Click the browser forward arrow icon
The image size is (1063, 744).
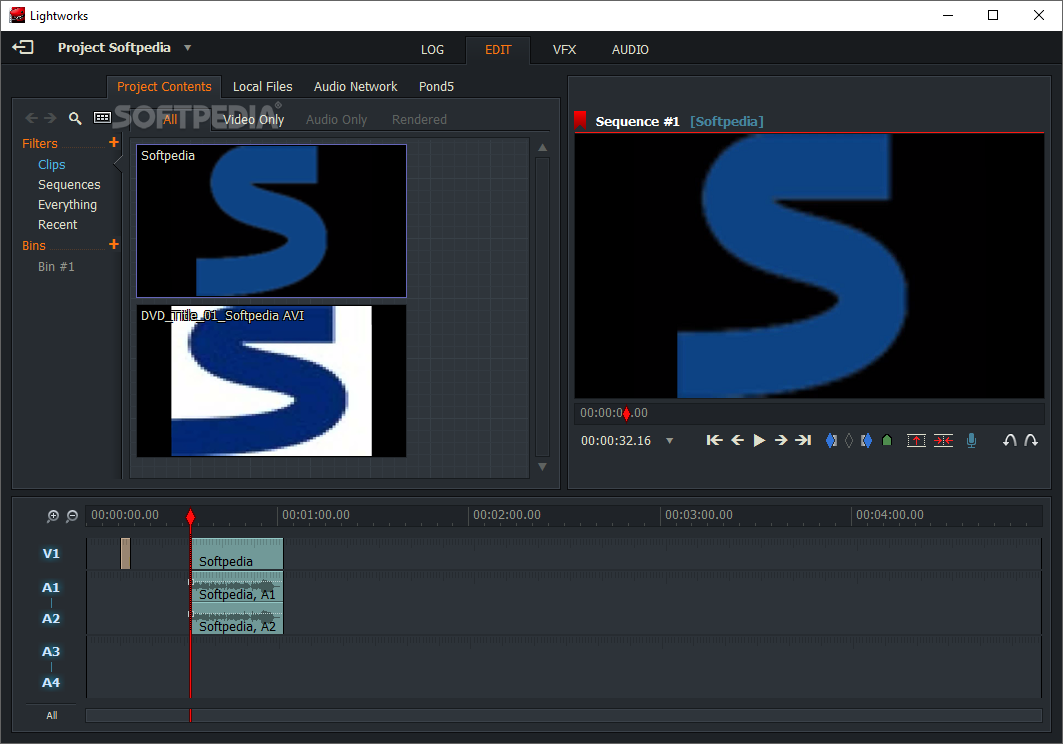click(x=50, y=118)
